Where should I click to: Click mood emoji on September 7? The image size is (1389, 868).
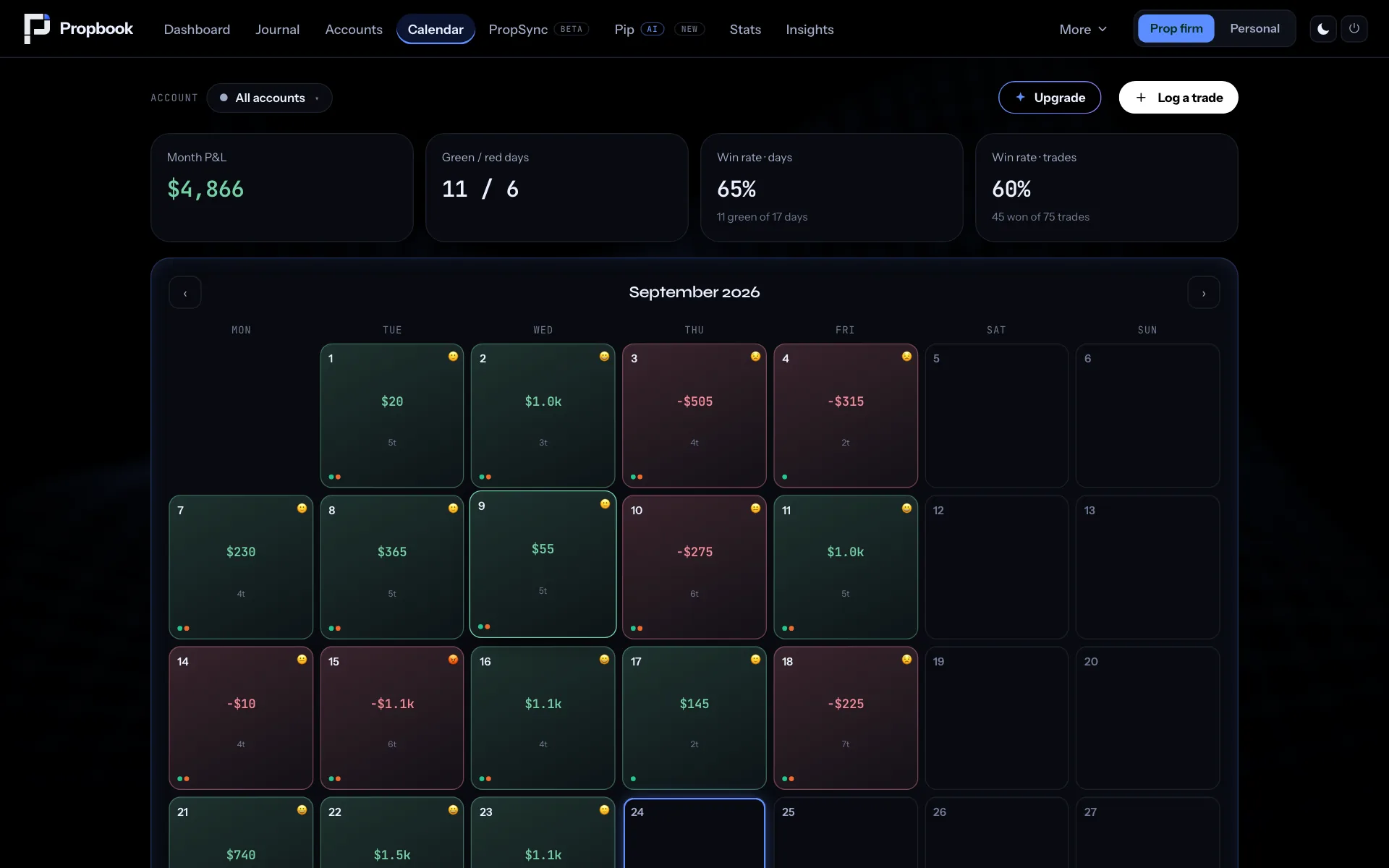302,509
